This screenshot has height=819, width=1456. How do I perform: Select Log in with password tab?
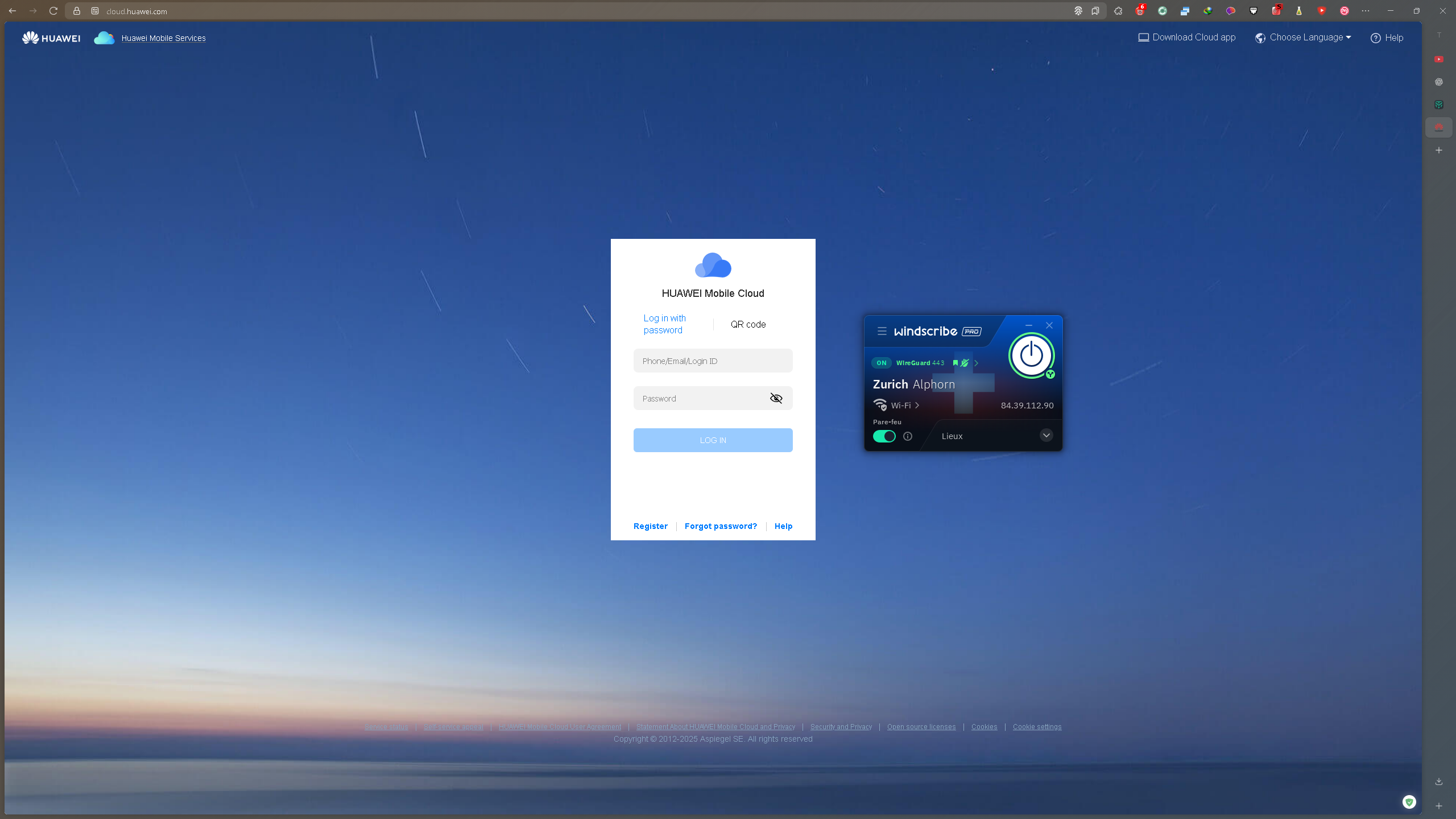664,324
